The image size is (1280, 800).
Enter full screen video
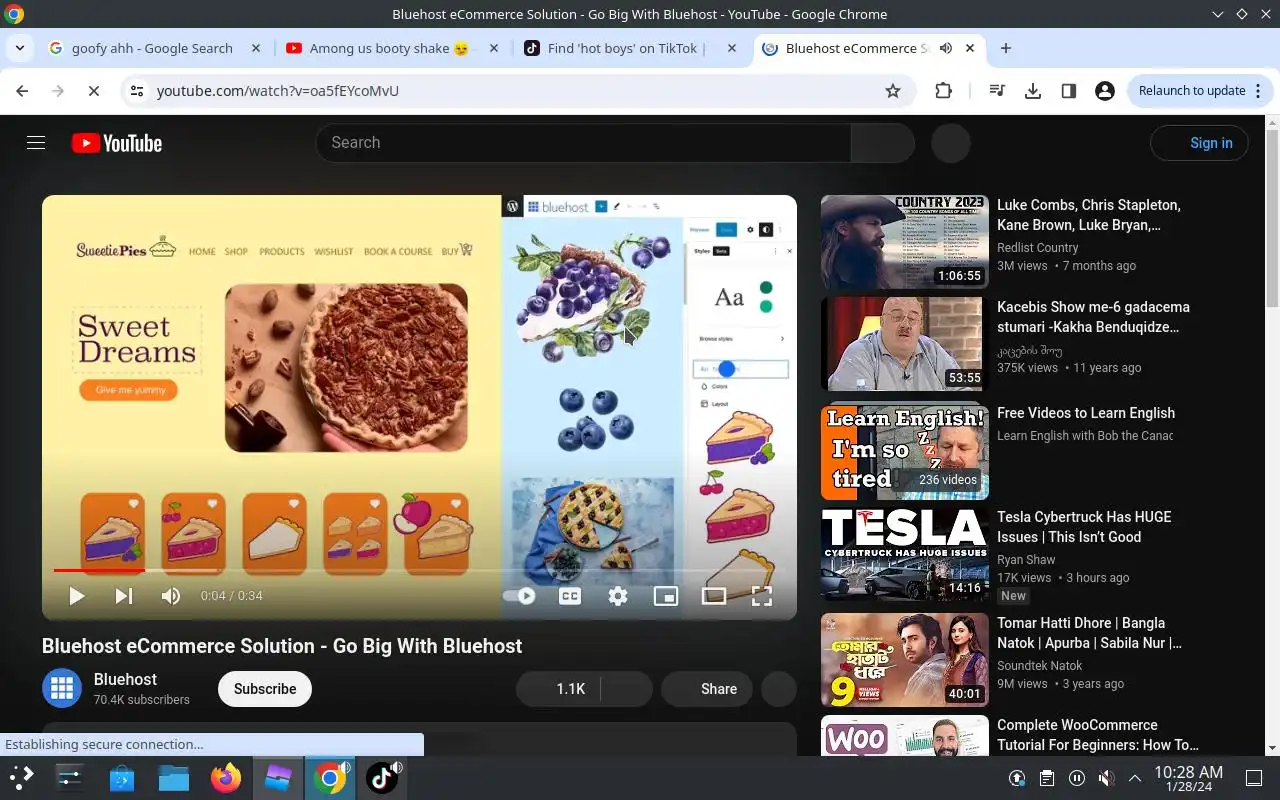762,596
